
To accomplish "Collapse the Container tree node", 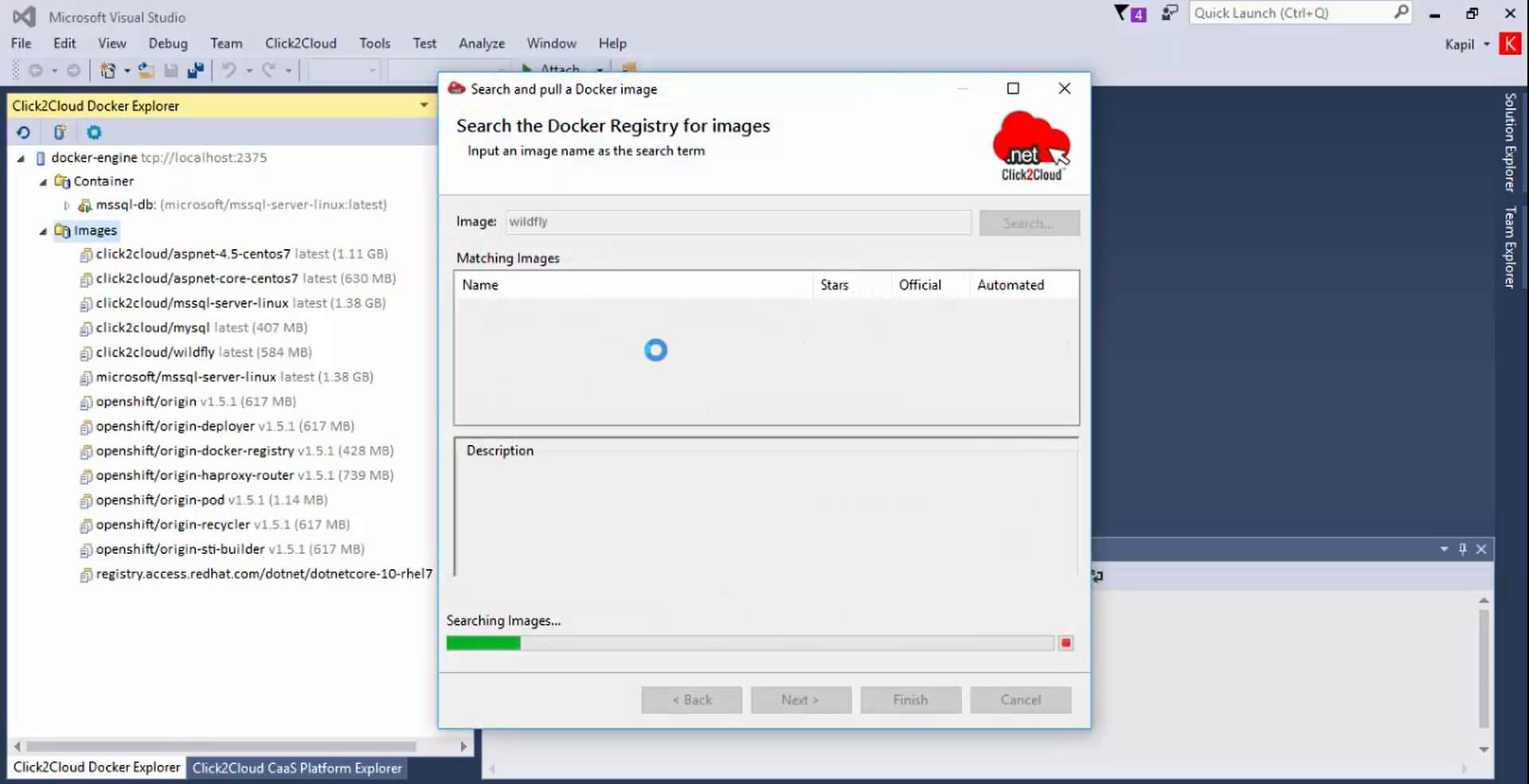I will [43, 182].
